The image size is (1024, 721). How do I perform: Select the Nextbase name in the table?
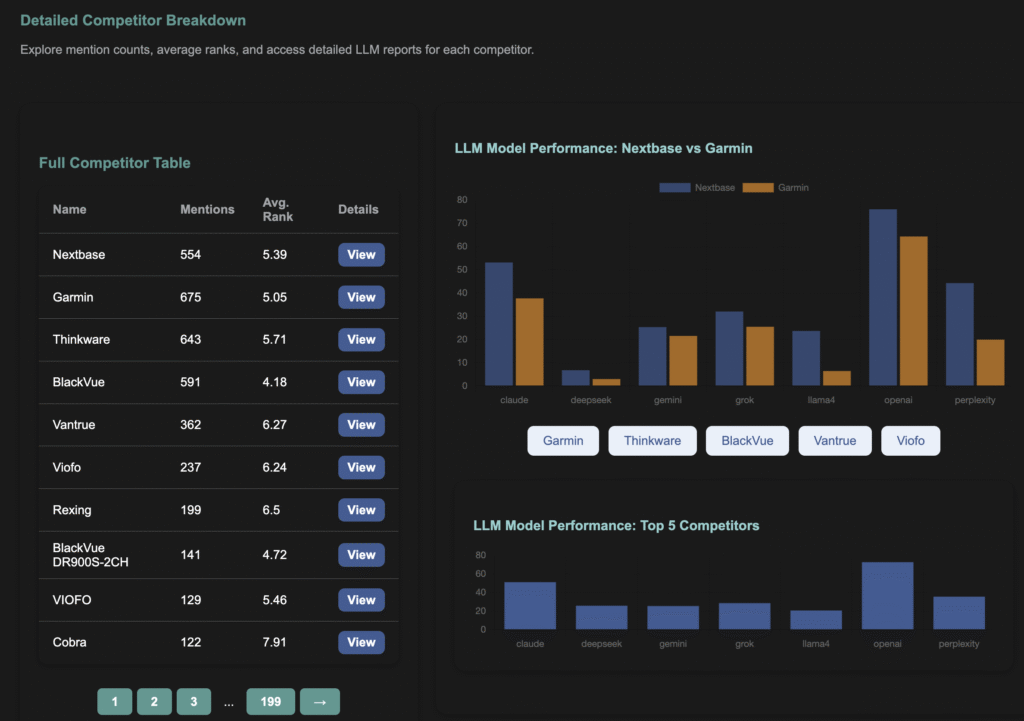[x=79, y=255]
